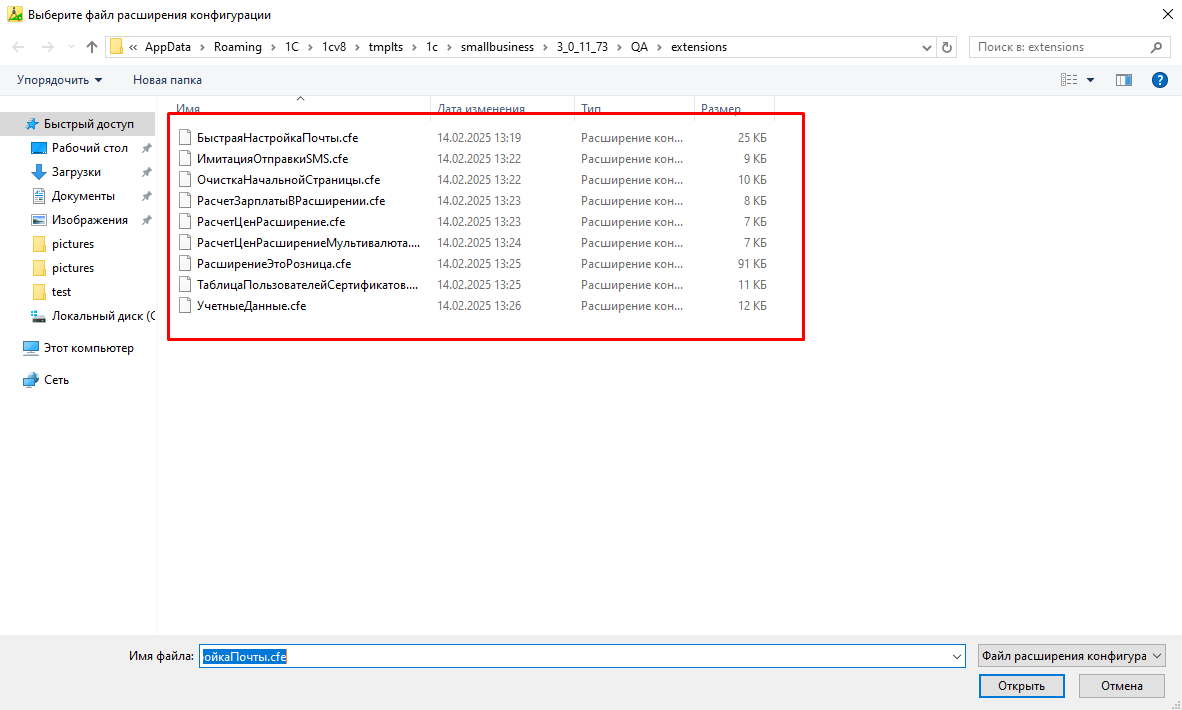This screenshot has height=710, width=1182.
Task: Open the view options dropdown arrow
Action: point(1090,80)
